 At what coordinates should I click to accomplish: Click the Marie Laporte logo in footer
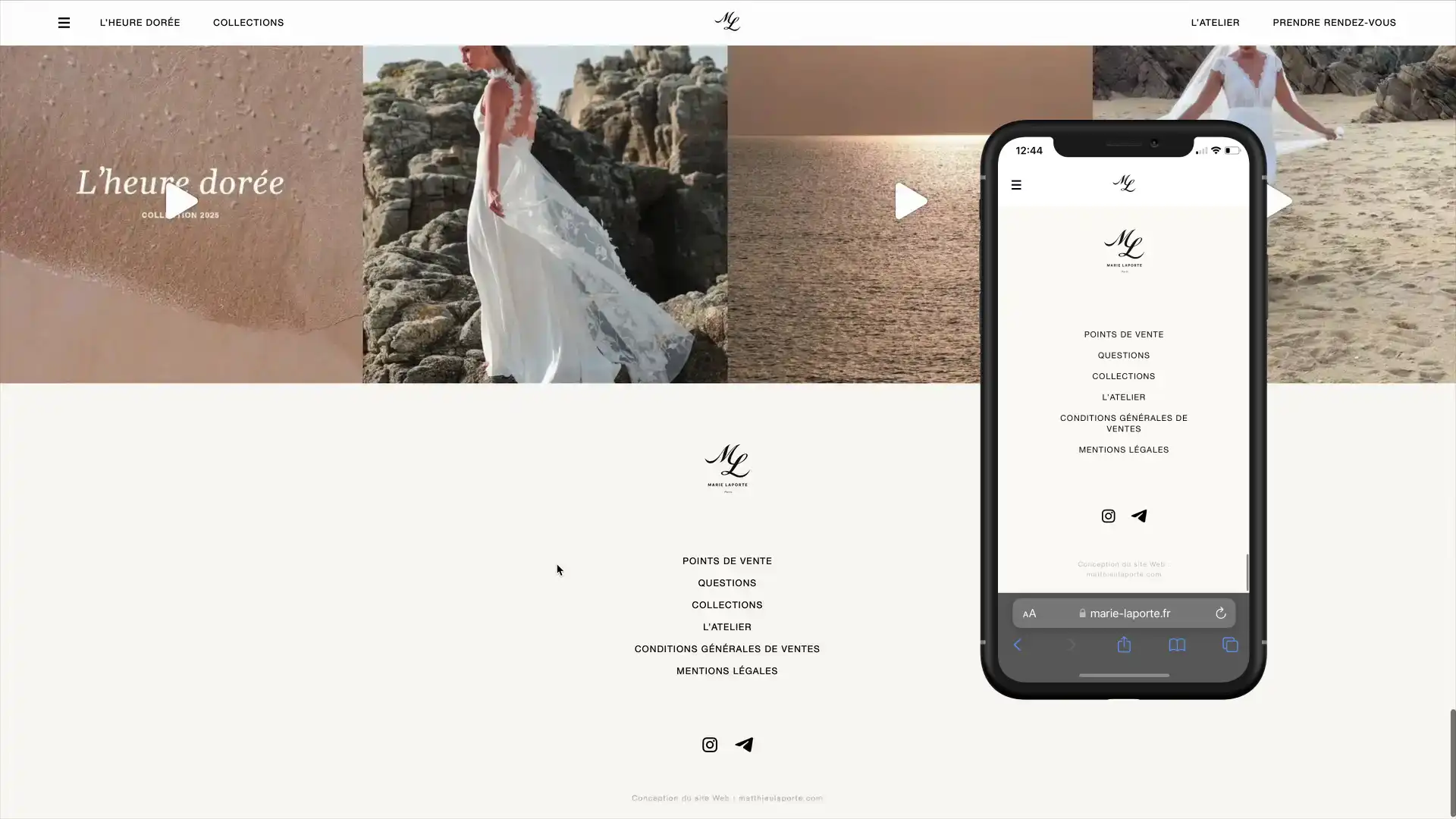click(x=727, y=467)
